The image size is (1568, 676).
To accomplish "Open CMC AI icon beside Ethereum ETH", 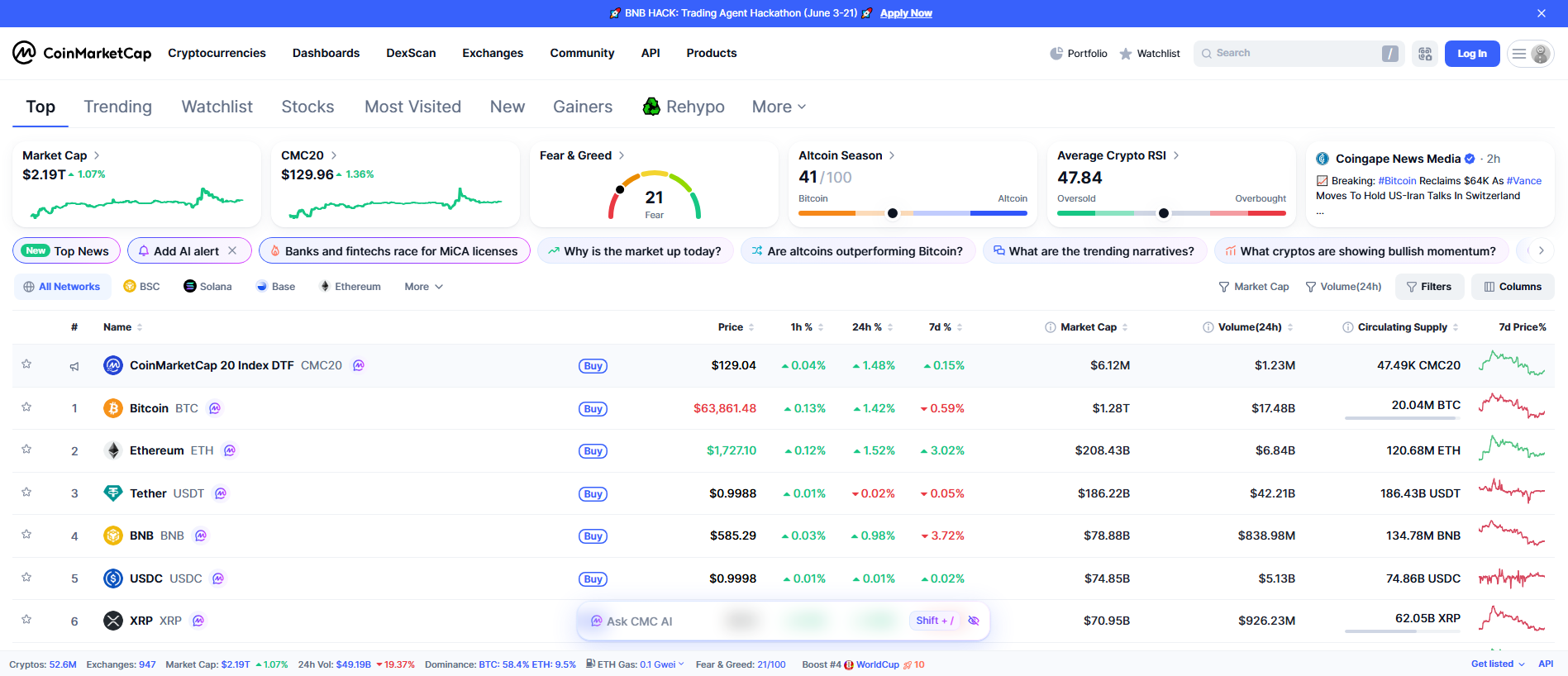I will (x=230, y=450).
